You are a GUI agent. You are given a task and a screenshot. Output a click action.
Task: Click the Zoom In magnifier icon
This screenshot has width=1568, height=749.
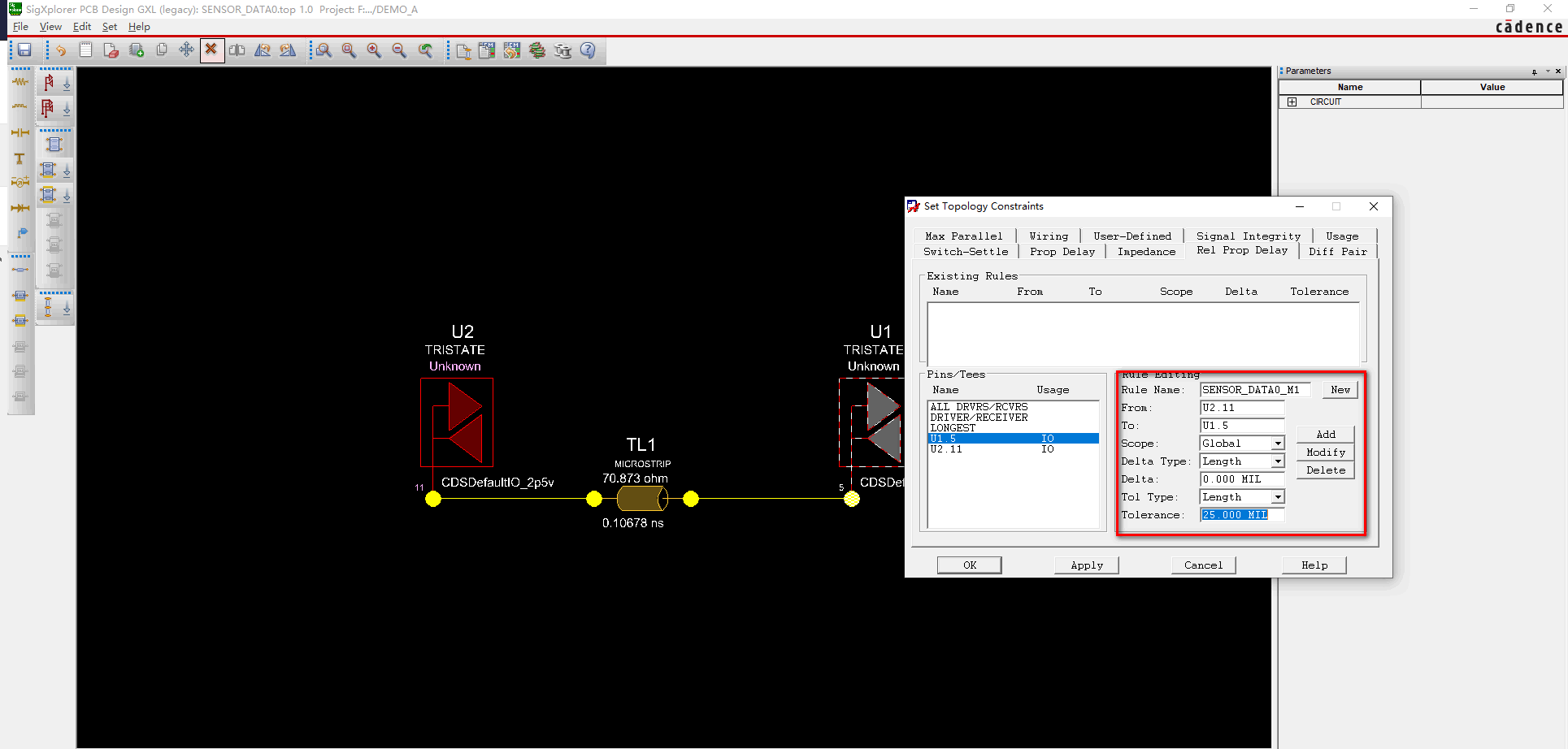pos(374,50)
